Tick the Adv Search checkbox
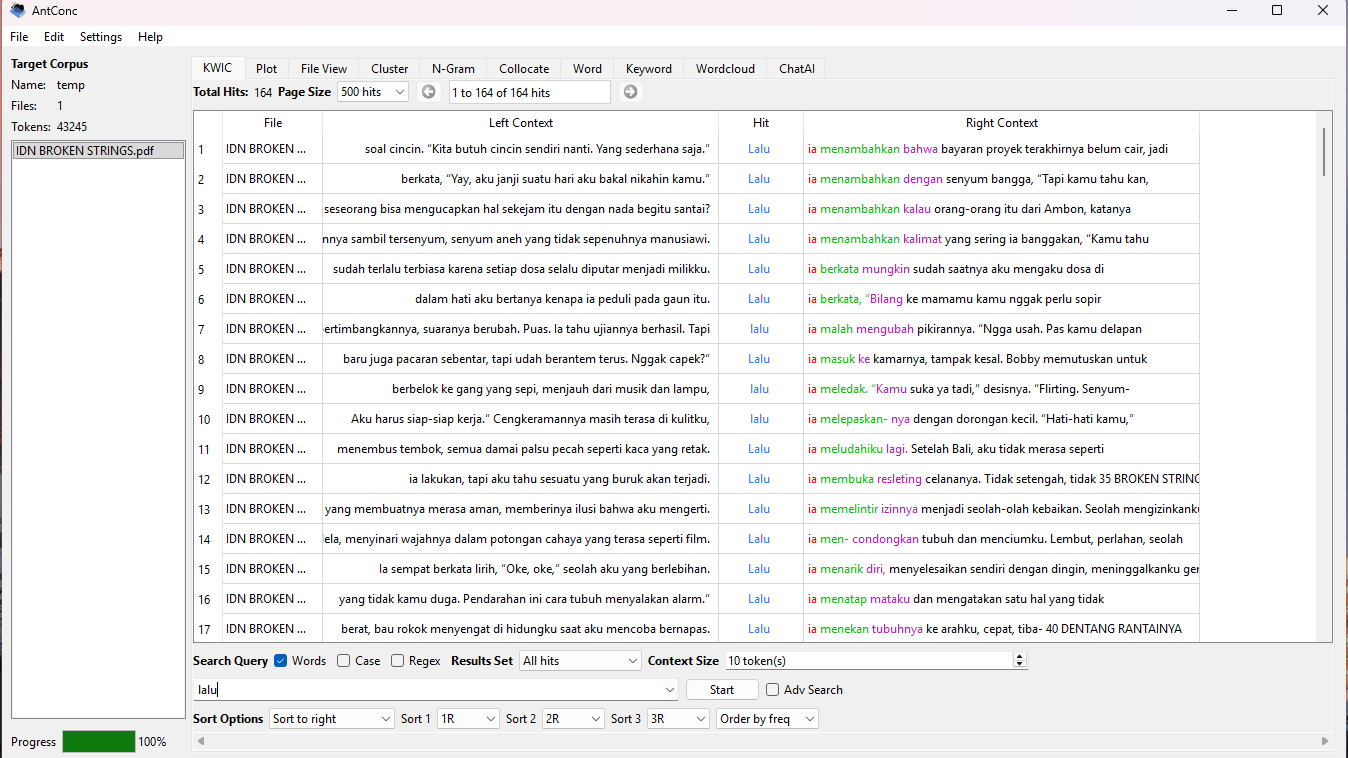The width and height of the screenshot is (1348, 758). pyautogui.click(x=773, y=690)
